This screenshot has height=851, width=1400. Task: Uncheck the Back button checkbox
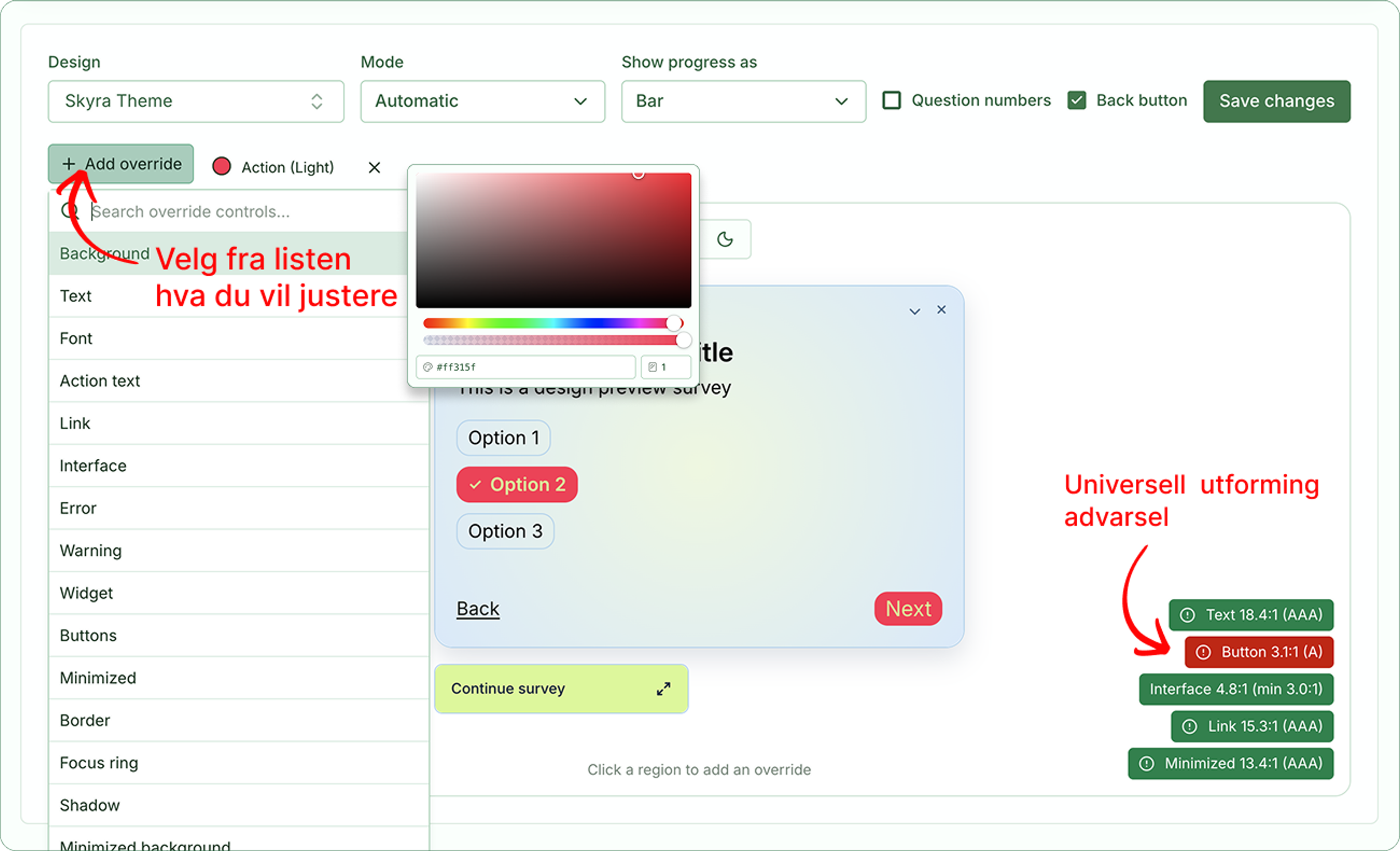pyautogui.click(x=1076, y=101)
